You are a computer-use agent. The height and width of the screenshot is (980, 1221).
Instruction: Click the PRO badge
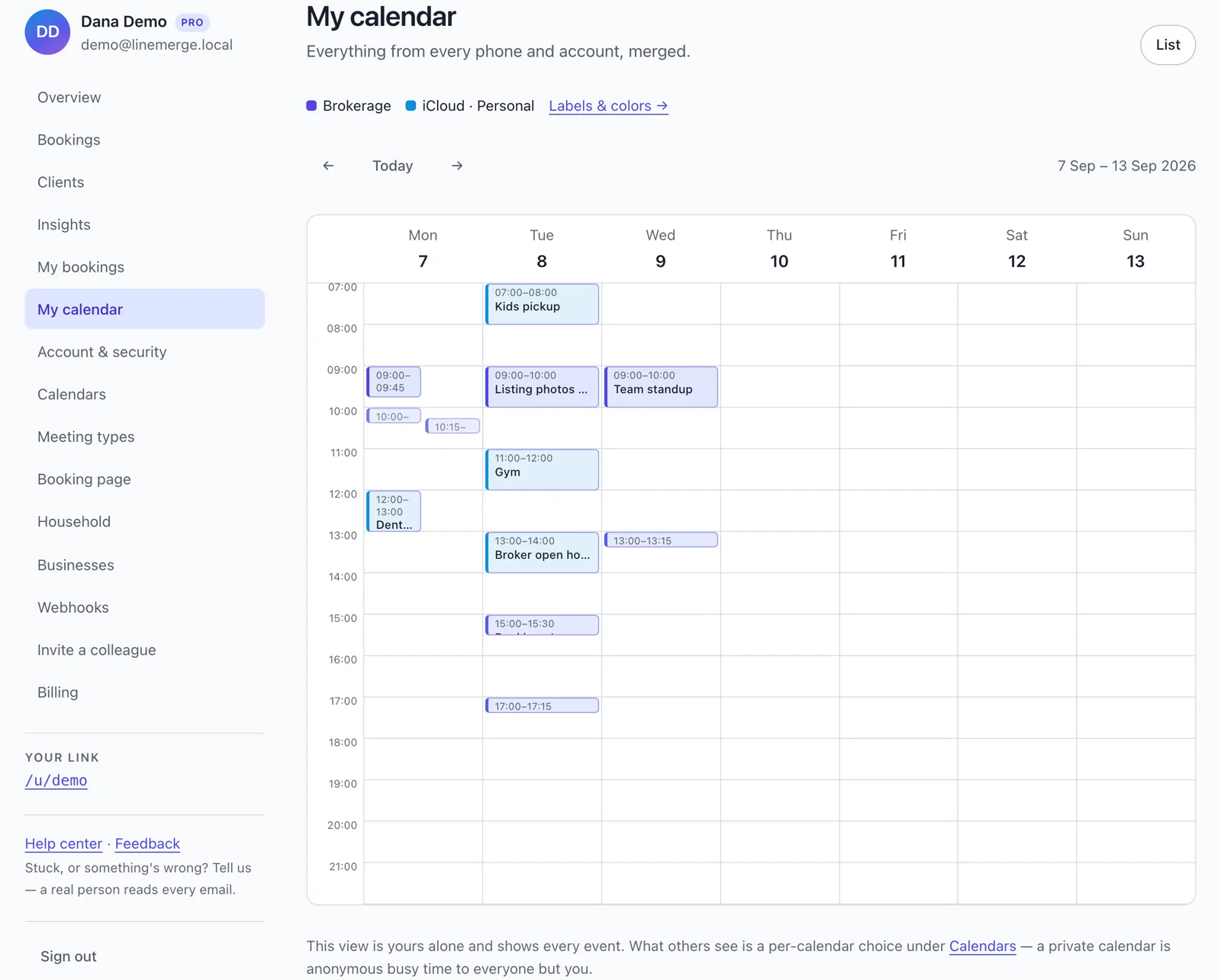tap(192, 22)
